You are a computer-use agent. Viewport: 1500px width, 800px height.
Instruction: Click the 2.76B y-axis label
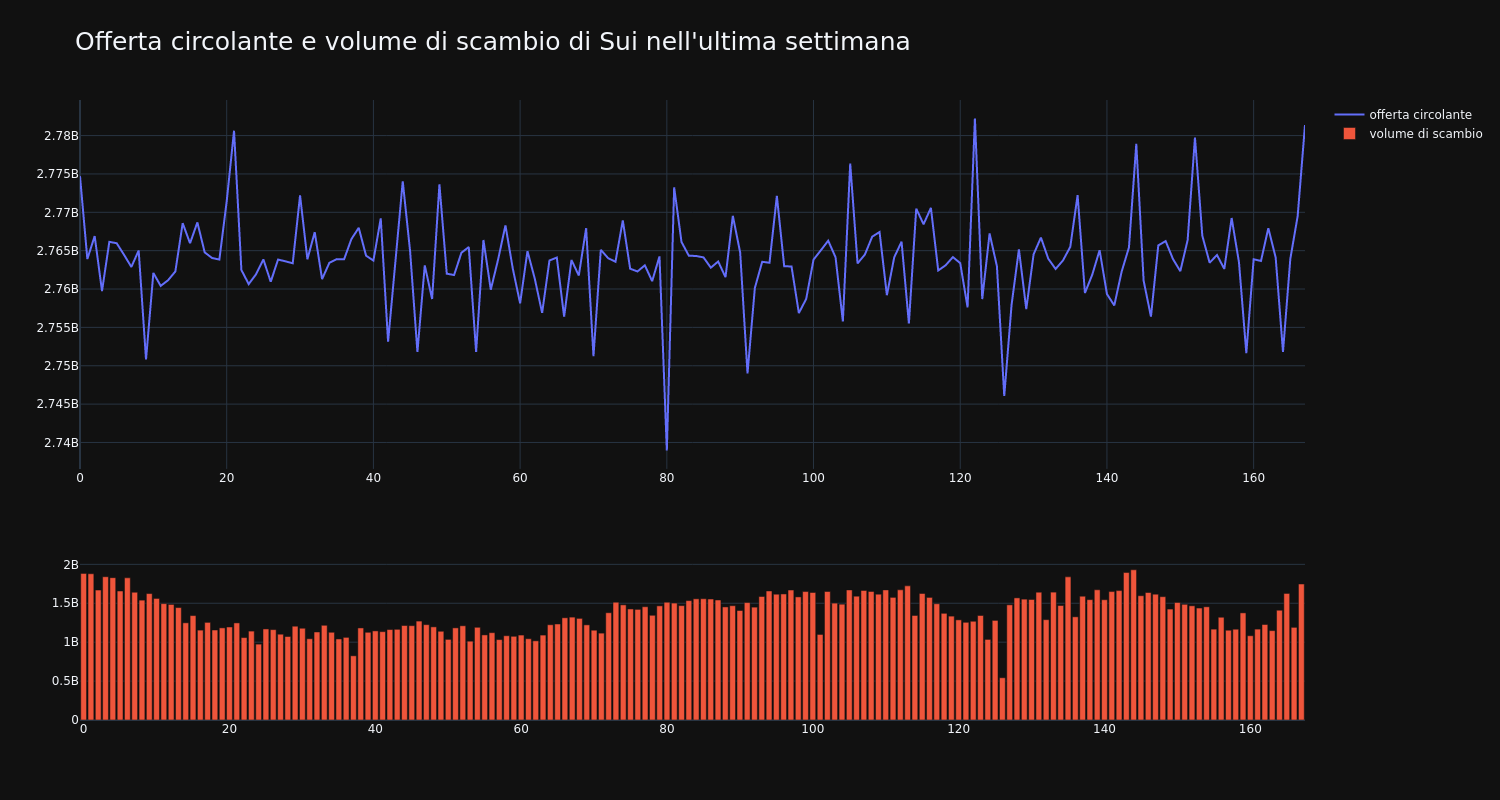coord(60,289)
